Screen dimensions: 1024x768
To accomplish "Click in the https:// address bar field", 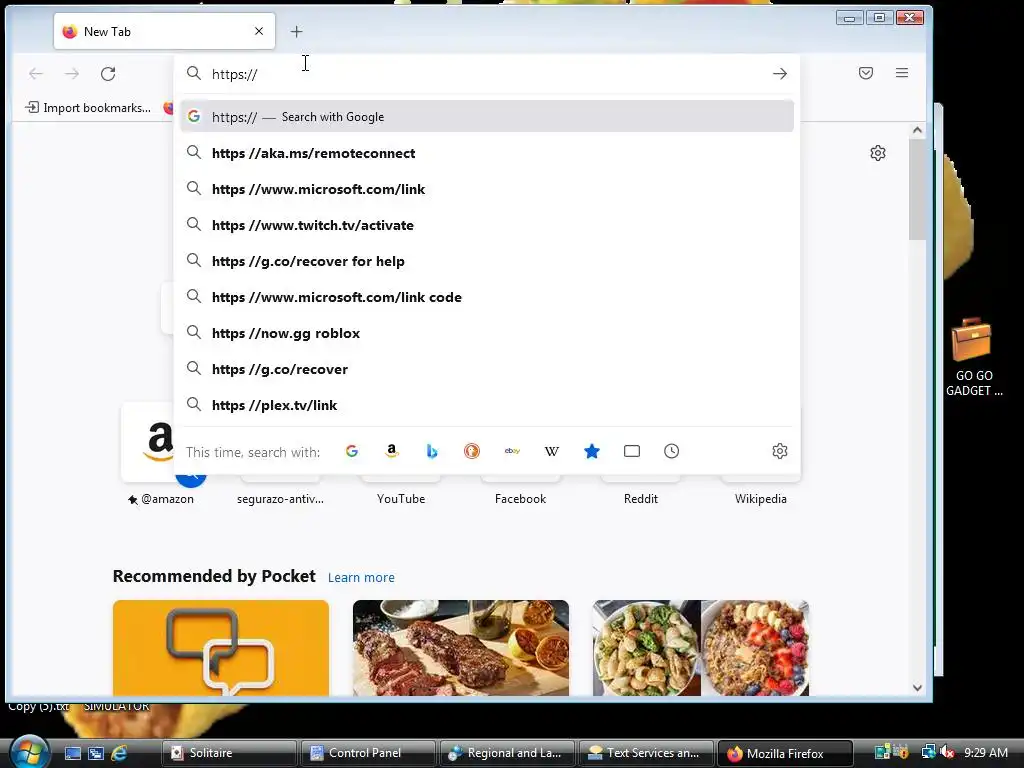I will [487, 74].
